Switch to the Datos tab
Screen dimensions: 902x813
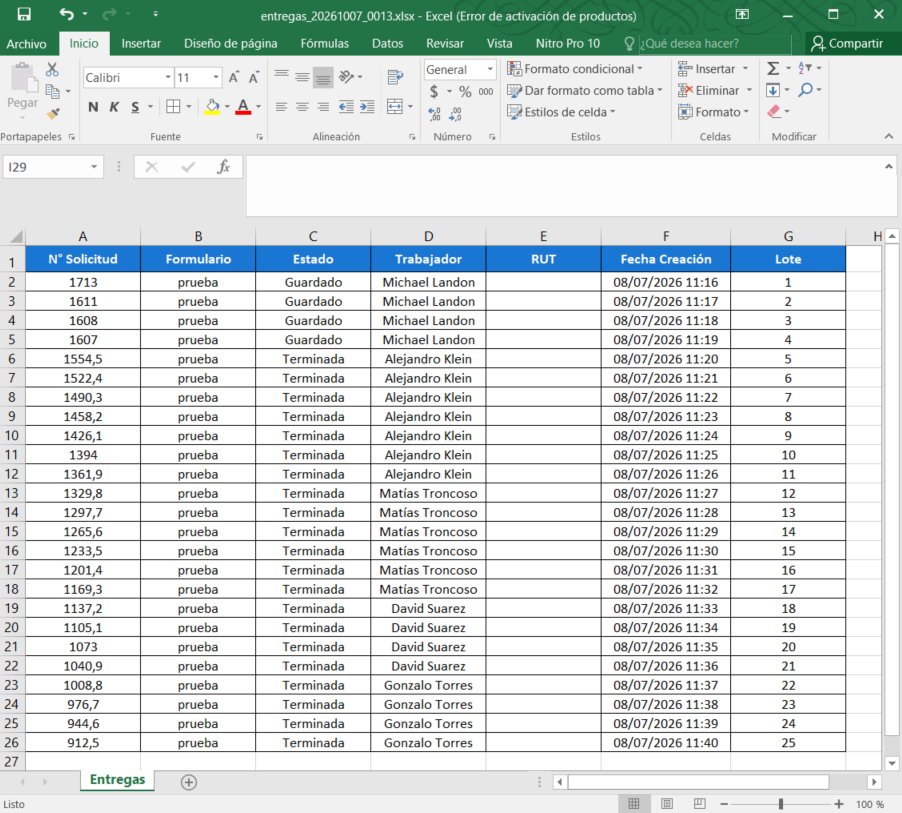[387, 44]
